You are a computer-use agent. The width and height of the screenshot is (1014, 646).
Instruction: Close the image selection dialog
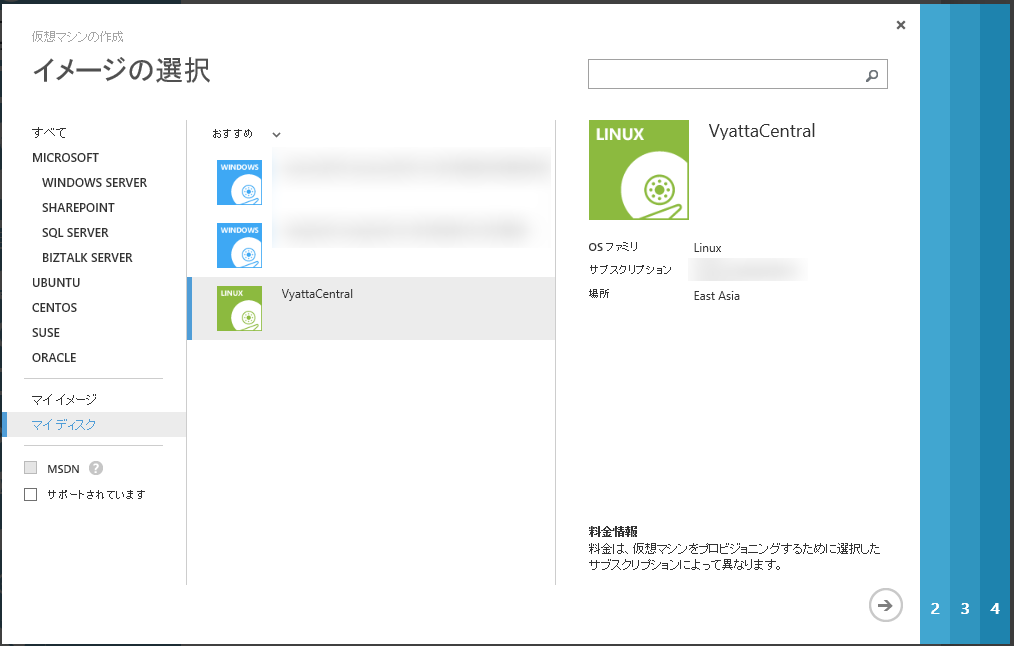pyautogui.click(x=901, y=25)
